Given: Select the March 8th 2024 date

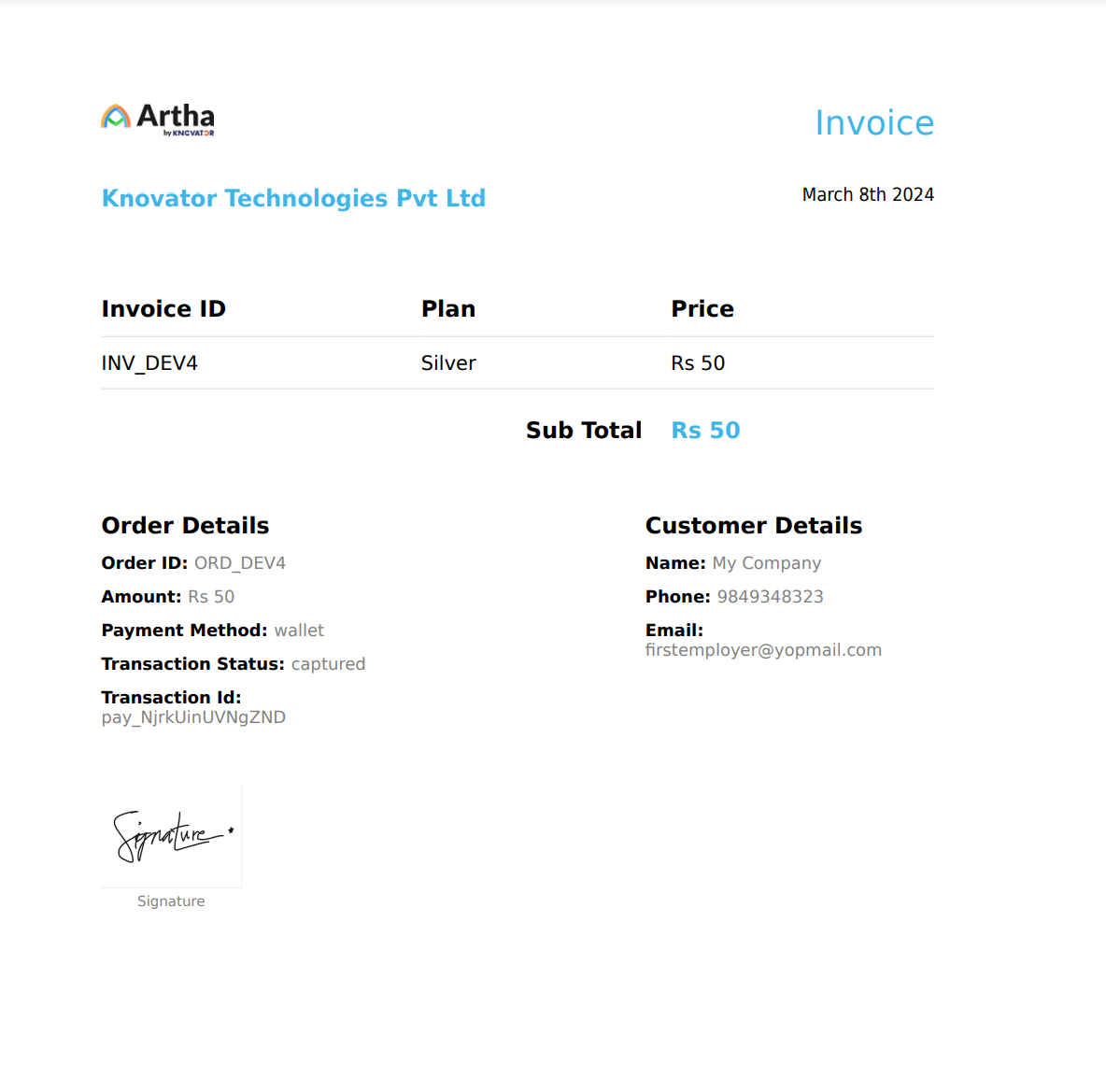Looking at the screenshot, I should pos(867,194).
